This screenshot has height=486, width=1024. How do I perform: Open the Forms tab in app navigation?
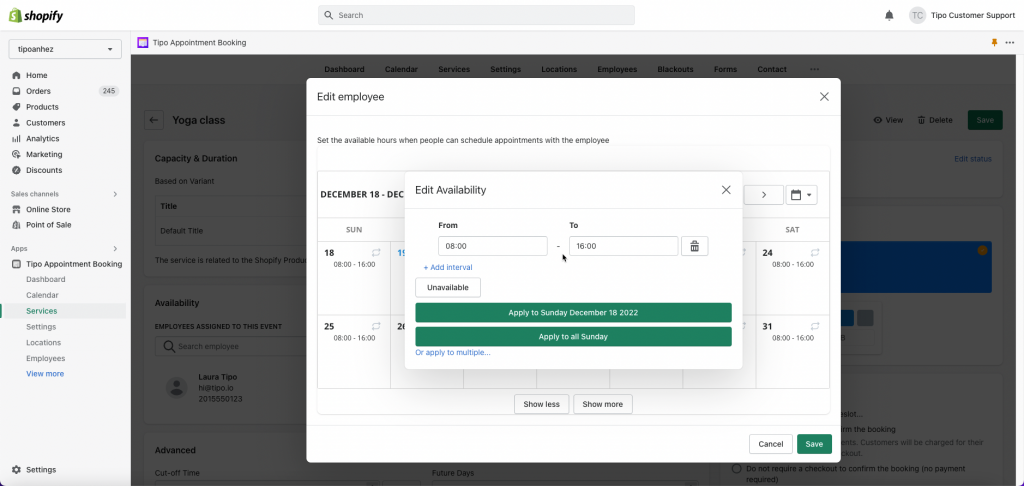tap(726, 69)
